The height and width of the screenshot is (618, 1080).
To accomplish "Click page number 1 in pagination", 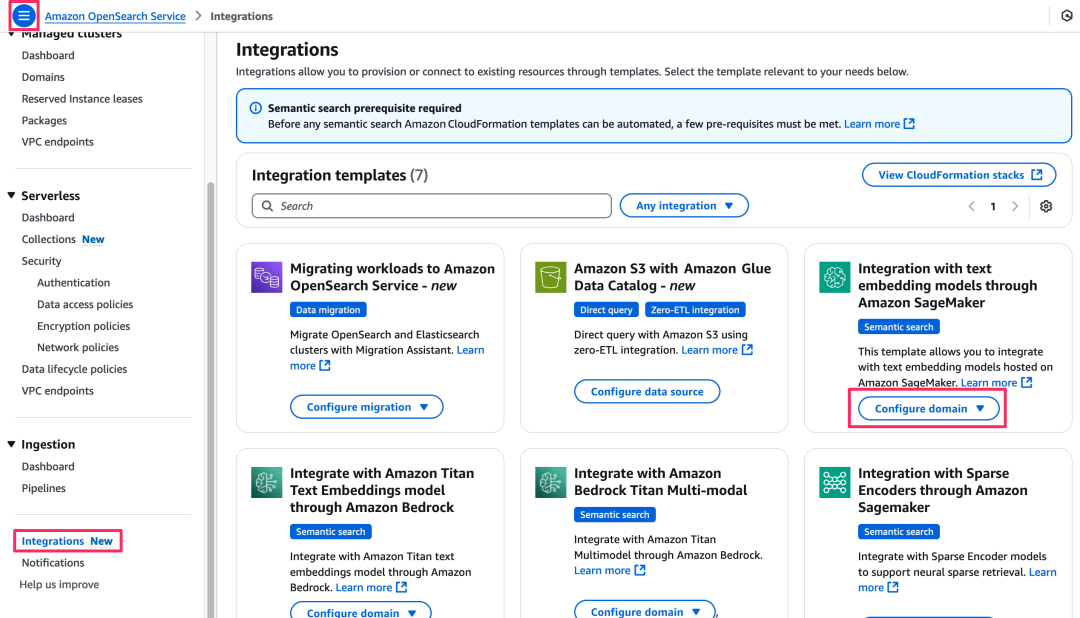I will click(x=993, y=206).
